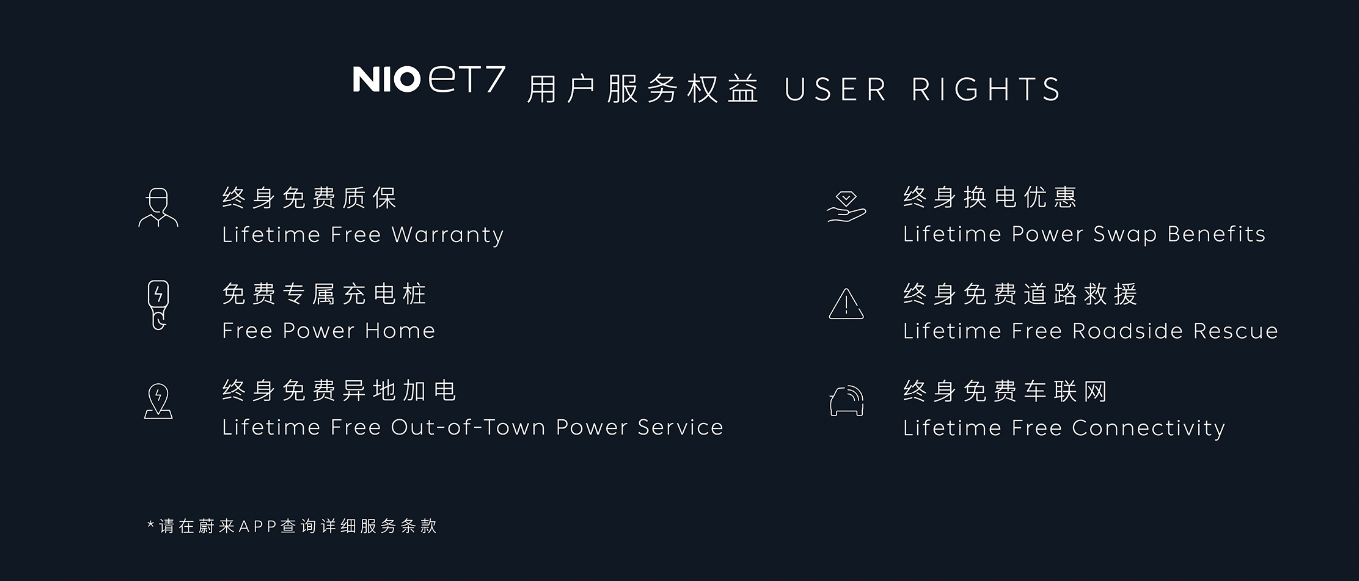The width and height of the screenshot is (1359, 581).
Task: Select the 终身免费异地加电 heading
Action: coord(340,391)
